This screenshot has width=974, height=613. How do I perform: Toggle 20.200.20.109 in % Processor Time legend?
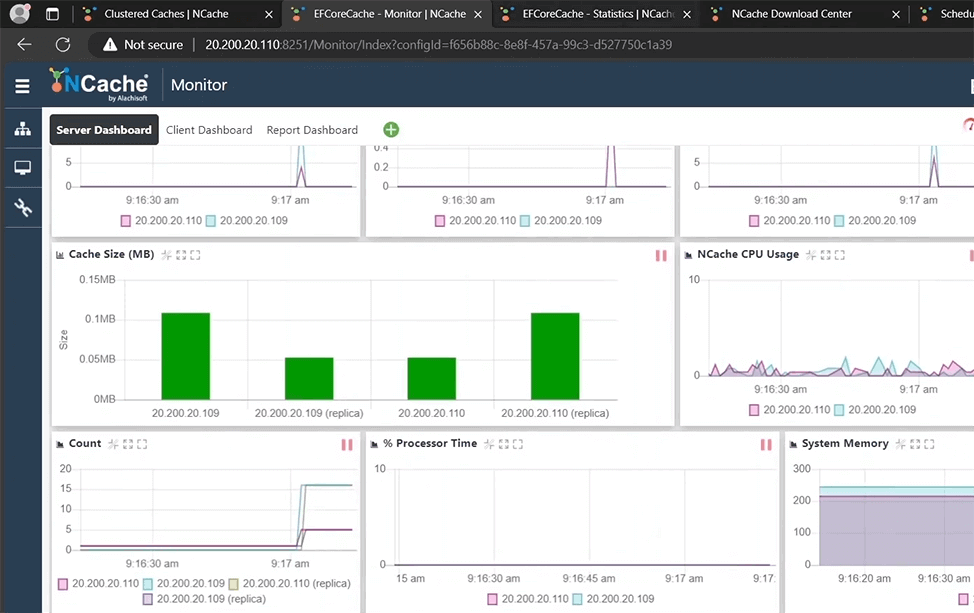[613, 599]
